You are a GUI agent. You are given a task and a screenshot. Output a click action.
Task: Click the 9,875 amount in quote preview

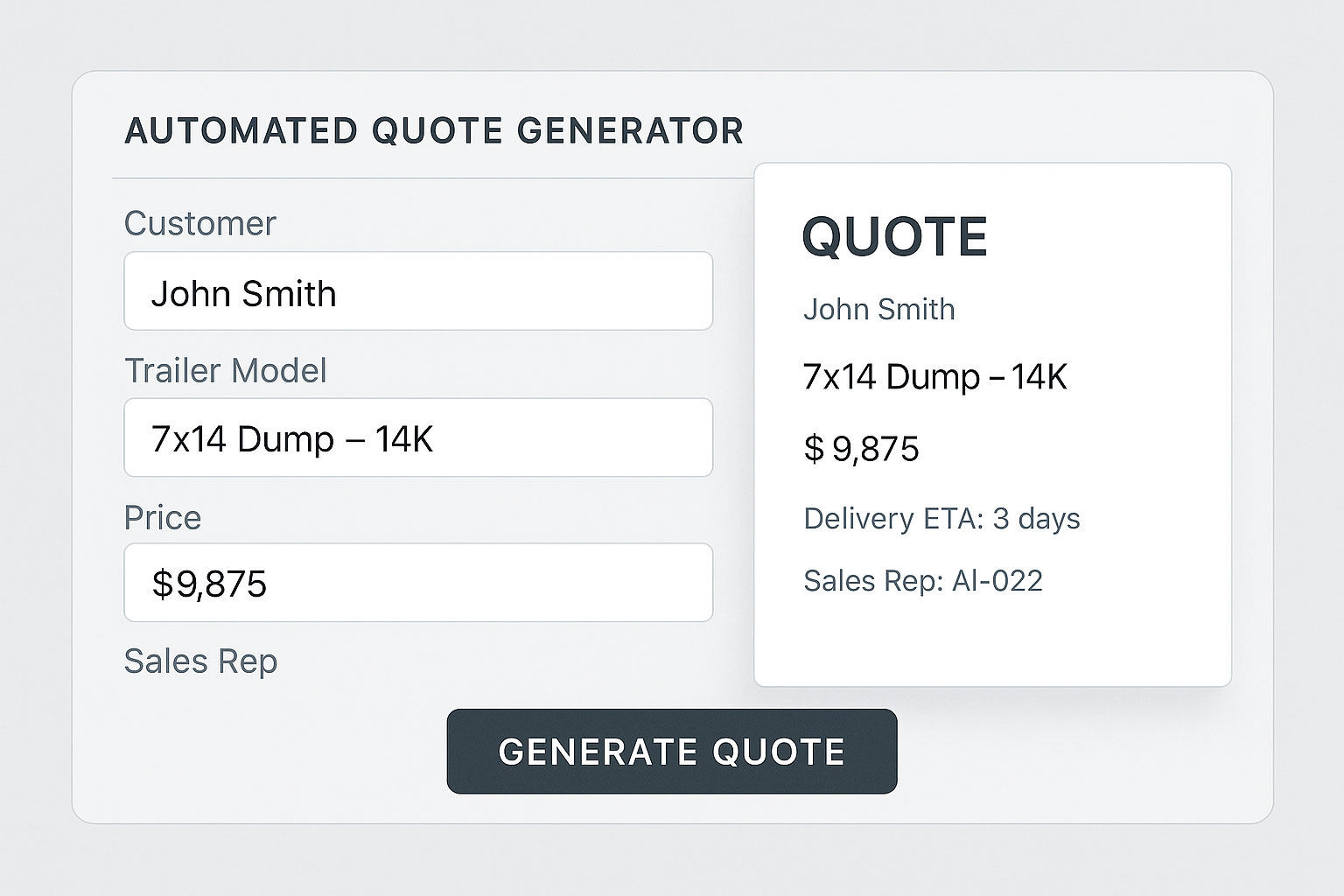pos(876,449)
